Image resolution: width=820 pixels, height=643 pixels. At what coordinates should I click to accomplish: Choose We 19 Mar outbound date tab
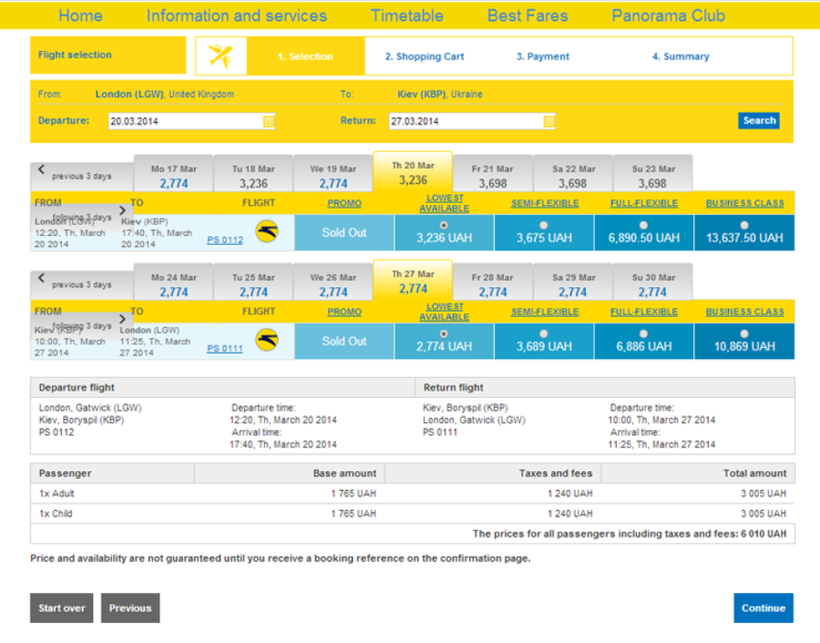[333, 174]
